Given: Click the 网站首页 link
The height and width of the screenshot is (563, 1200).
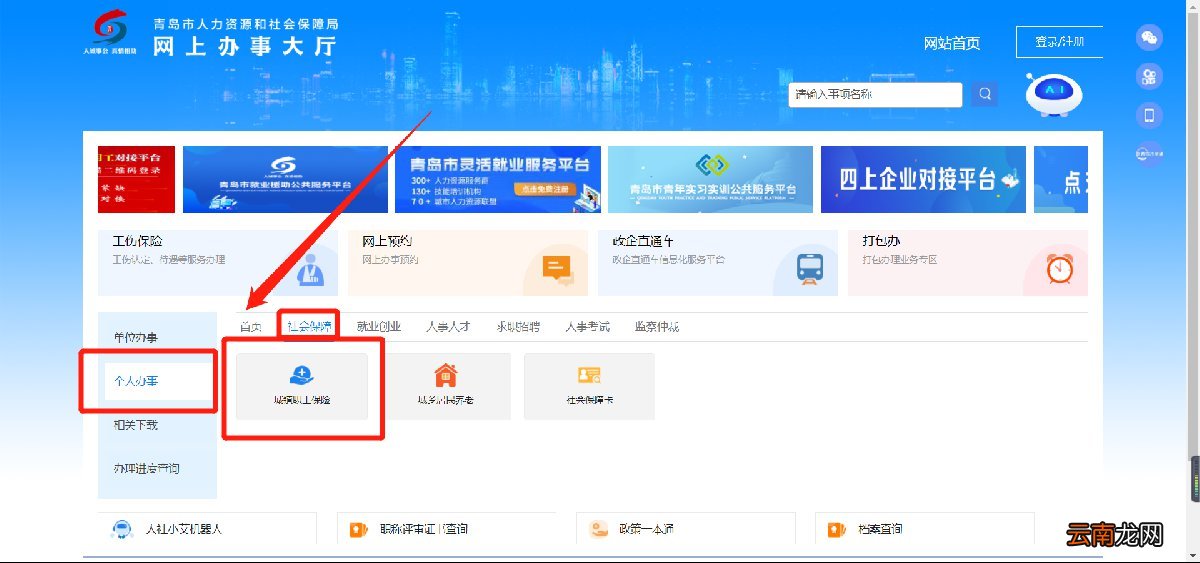Looking at the screenshot, I should point(952,43).
